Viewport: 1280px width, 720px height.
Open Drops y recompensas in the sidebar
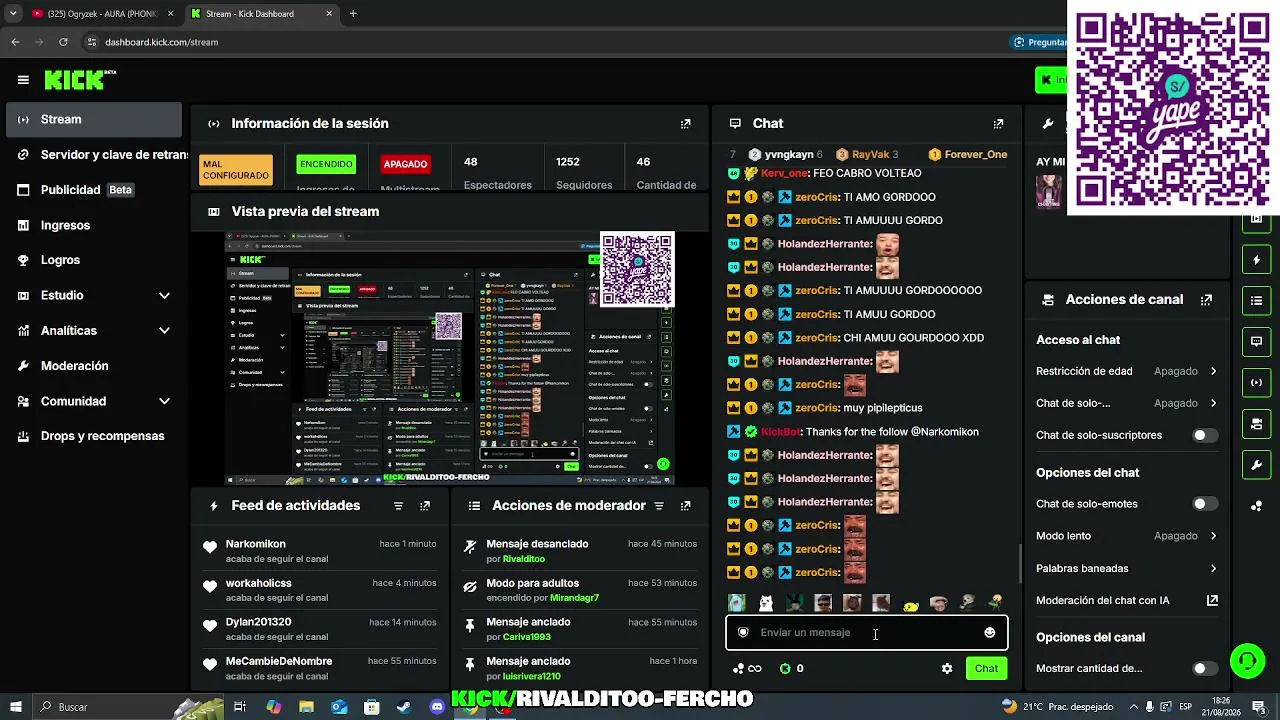(95, 436)
